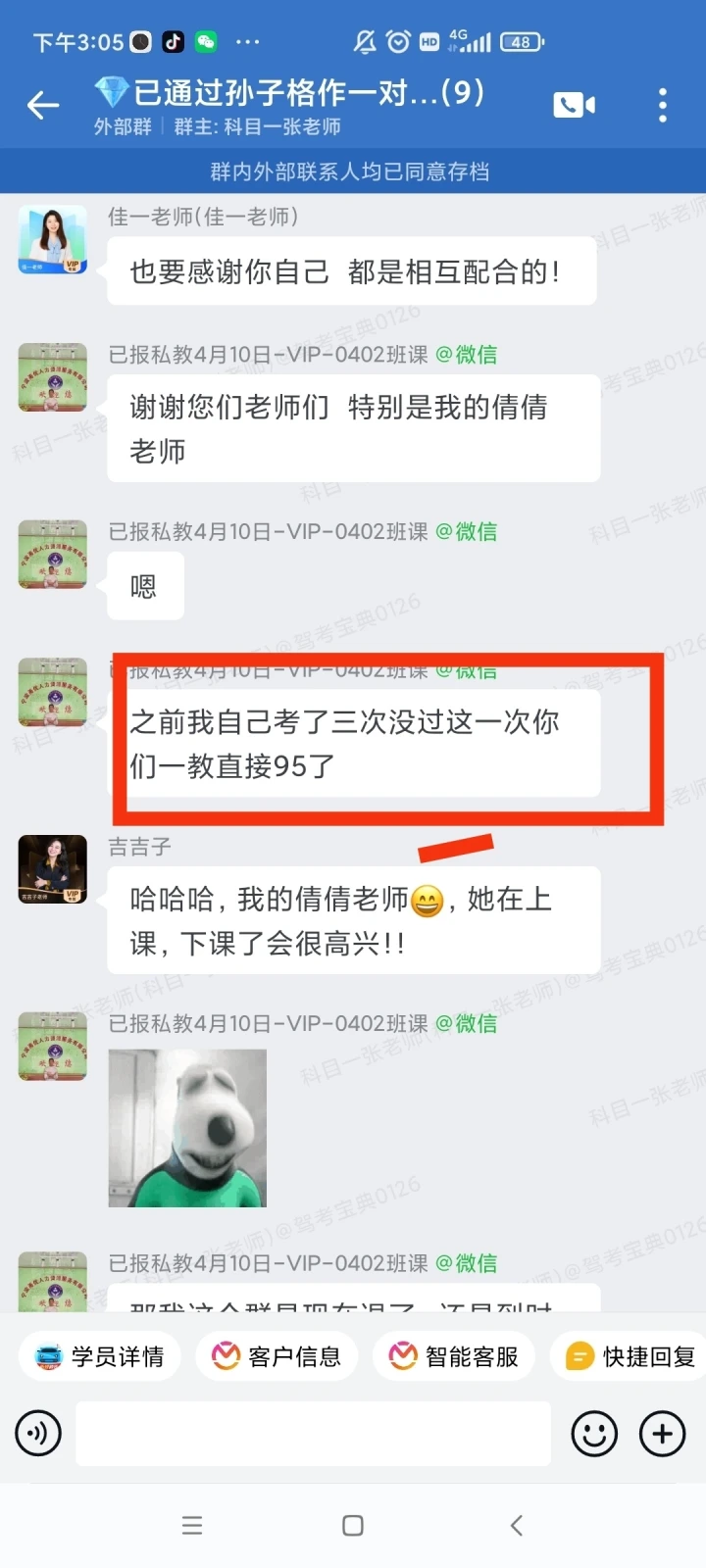This screenshot has height=1568, width=706.
Task: Open 客户信息 shortcut
Action: [277, 1356]
